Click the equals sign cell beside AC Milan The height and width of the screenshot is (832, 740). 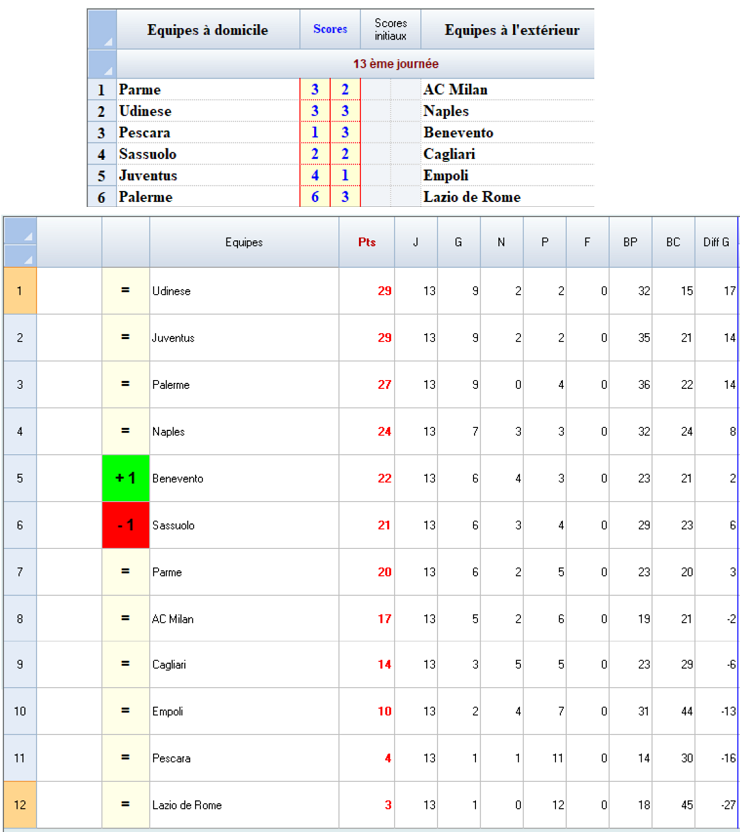(x=125, y=619)
